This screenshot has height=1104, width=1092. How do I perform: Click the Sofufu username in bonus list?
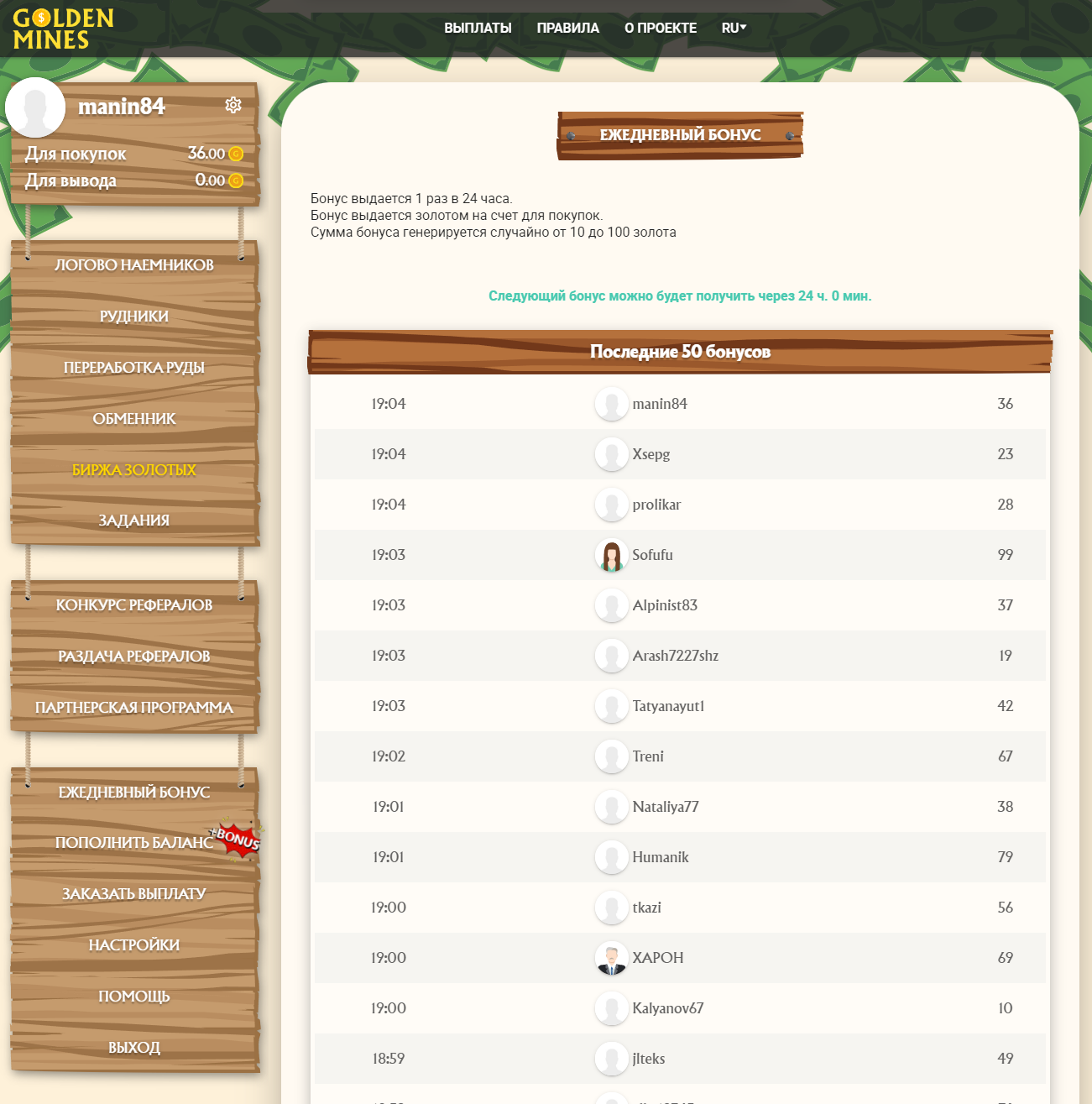pyautogui.click(x=652, y=555)
